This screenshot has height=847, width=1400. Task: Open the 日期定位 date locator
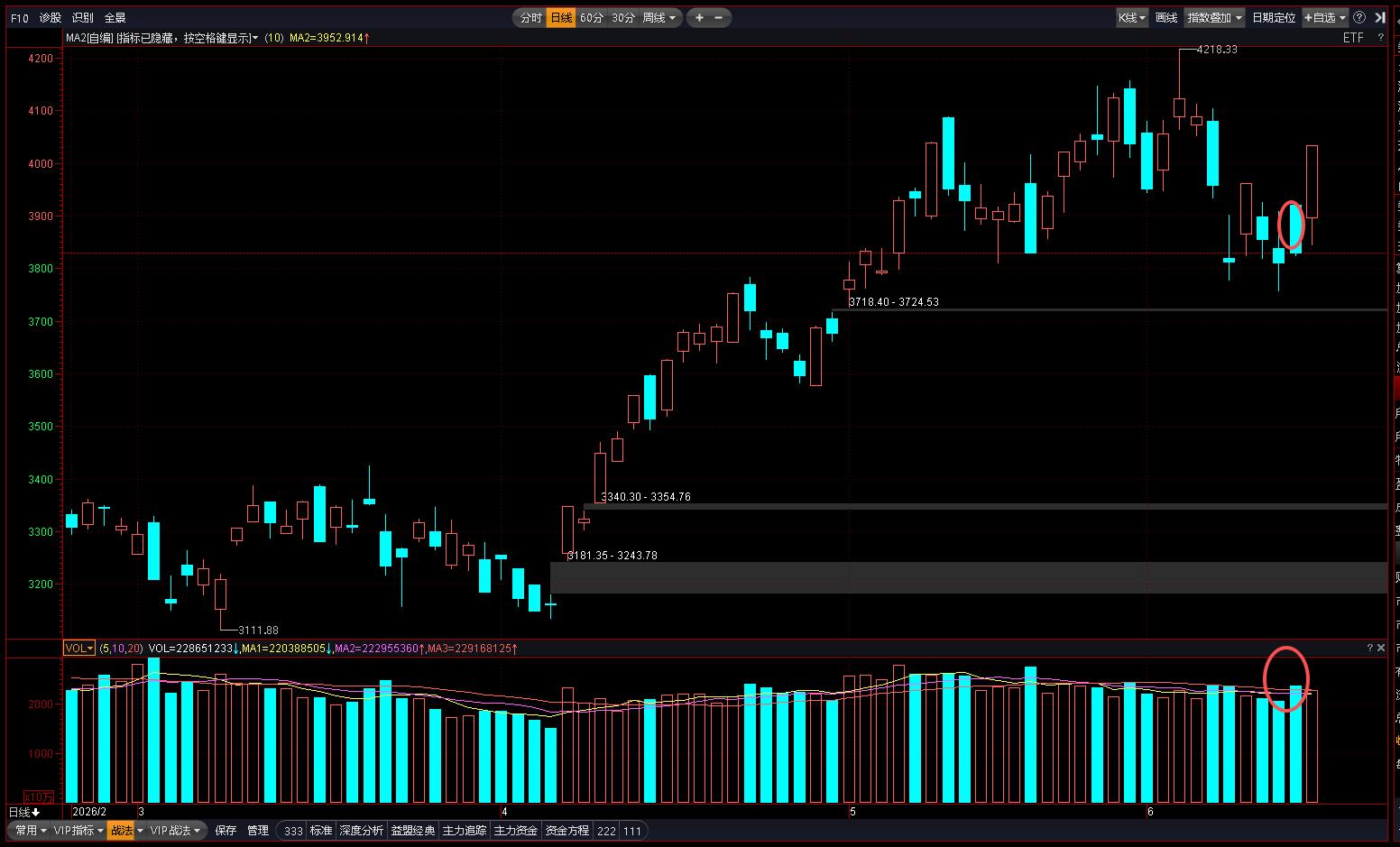(1273, 18)
